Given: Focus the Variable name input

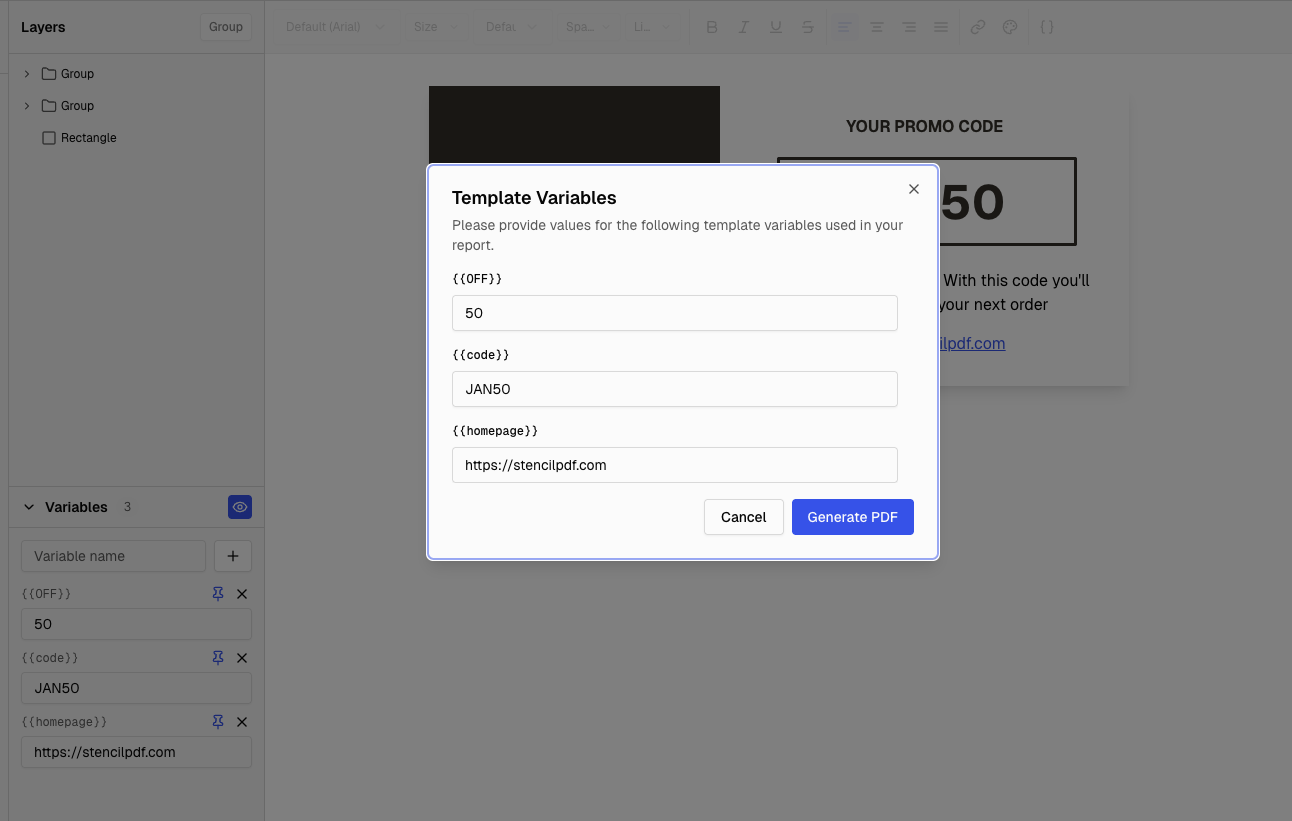Looking at the screenshot, I should coord(113,556).
